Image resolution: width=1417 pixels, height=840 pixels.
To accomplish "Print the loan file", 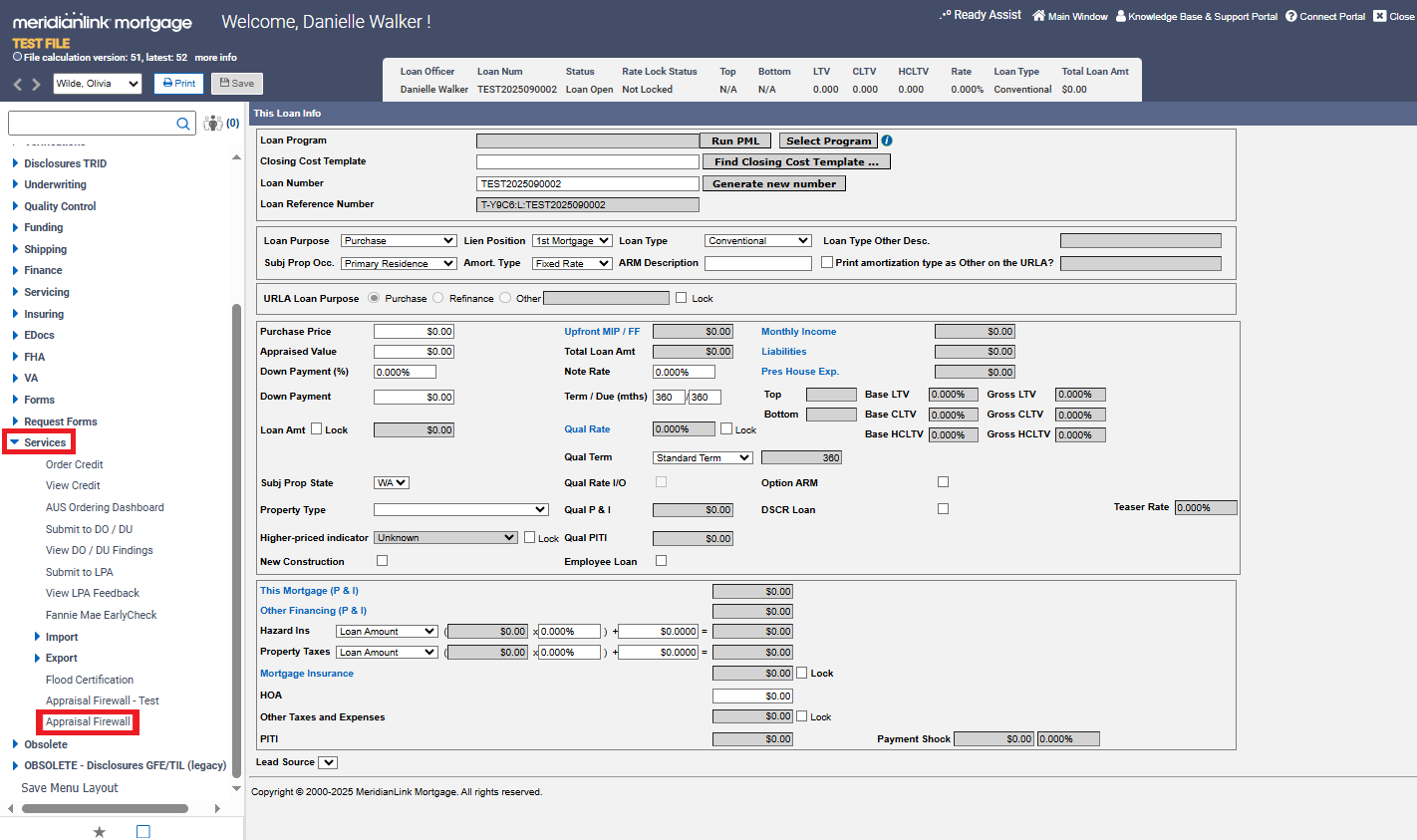I will click(179, 84).
